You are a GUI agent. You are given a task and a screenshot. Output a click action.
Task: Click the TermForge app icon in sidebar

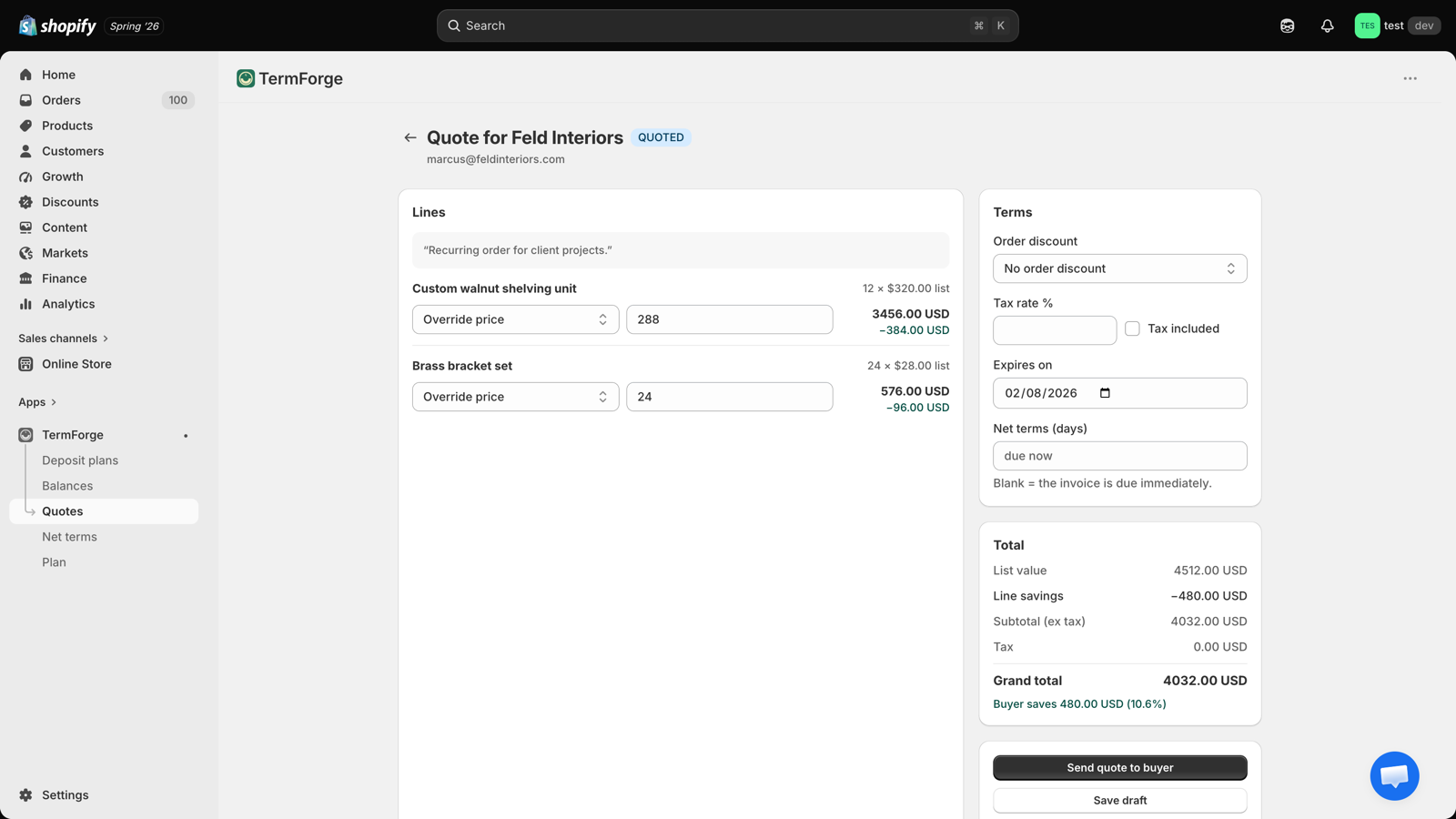[x=25, y=435]
